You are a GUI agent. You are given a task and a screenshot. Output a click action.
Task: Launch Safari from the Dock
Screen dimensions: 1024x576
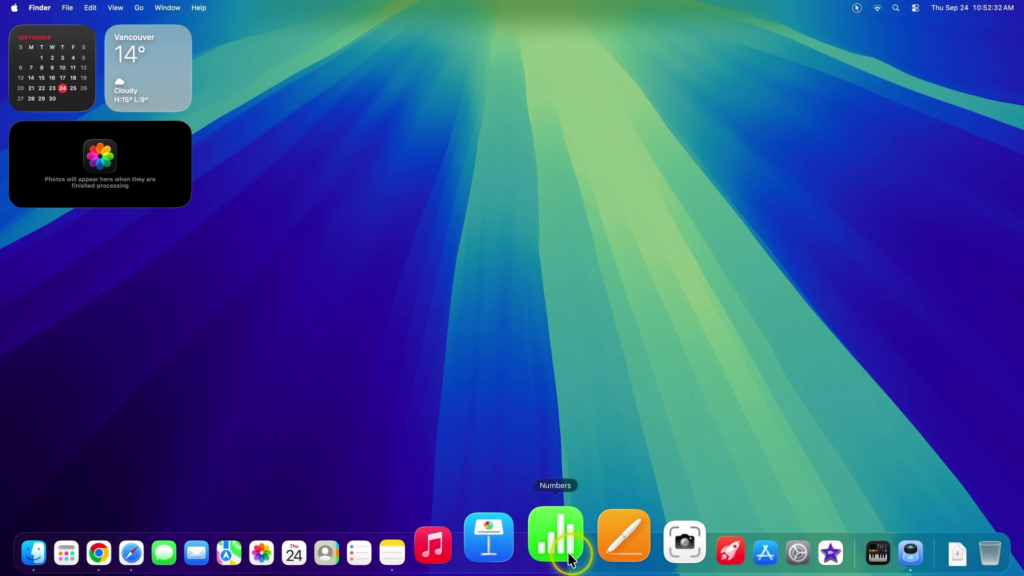131,553
